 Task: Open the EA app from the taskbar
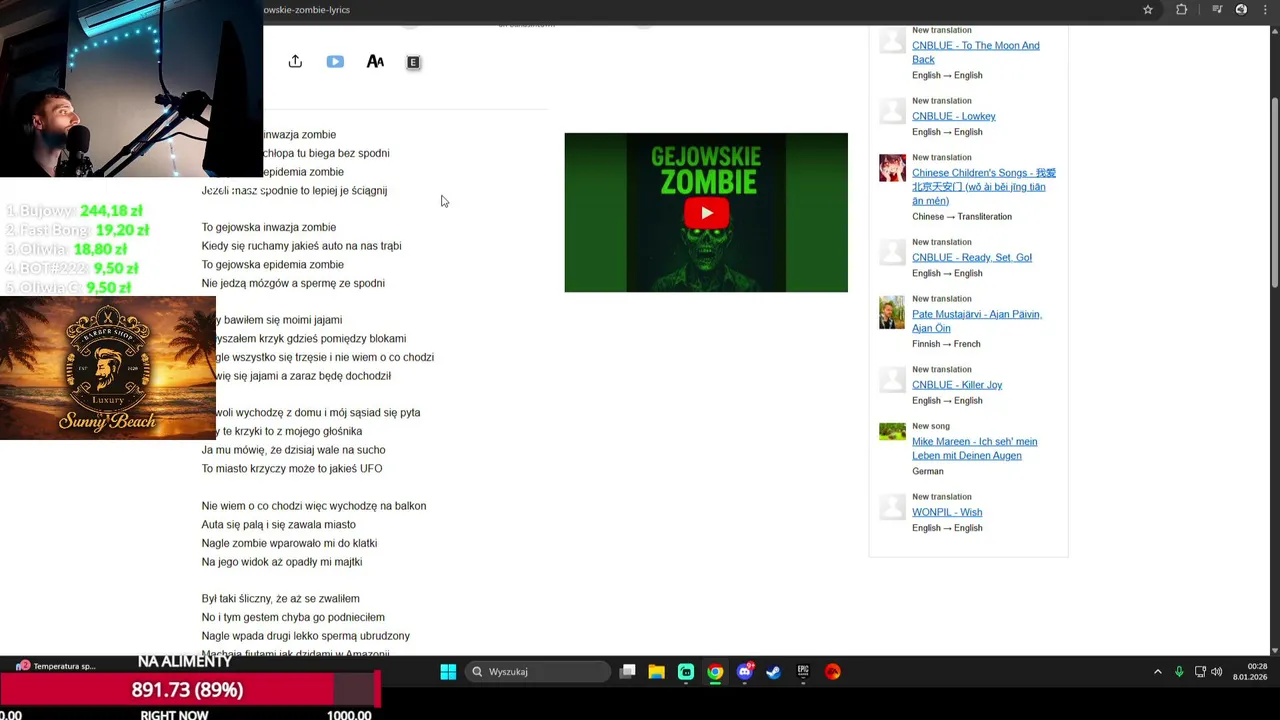click(x=832, y=672)
